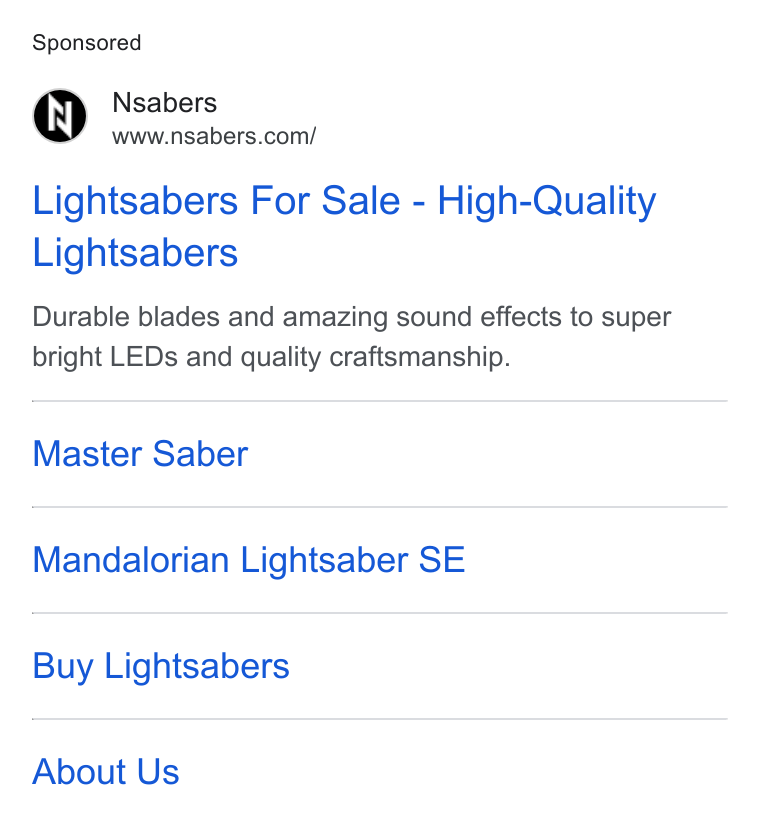Click the Sponsored label
This screenshot has width=760, height=824.
click(x=87, y=43)
